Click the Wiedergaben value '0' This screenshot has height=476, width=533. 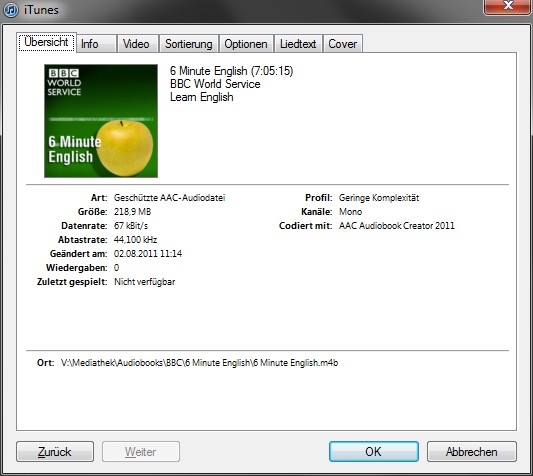click(117, 268)
